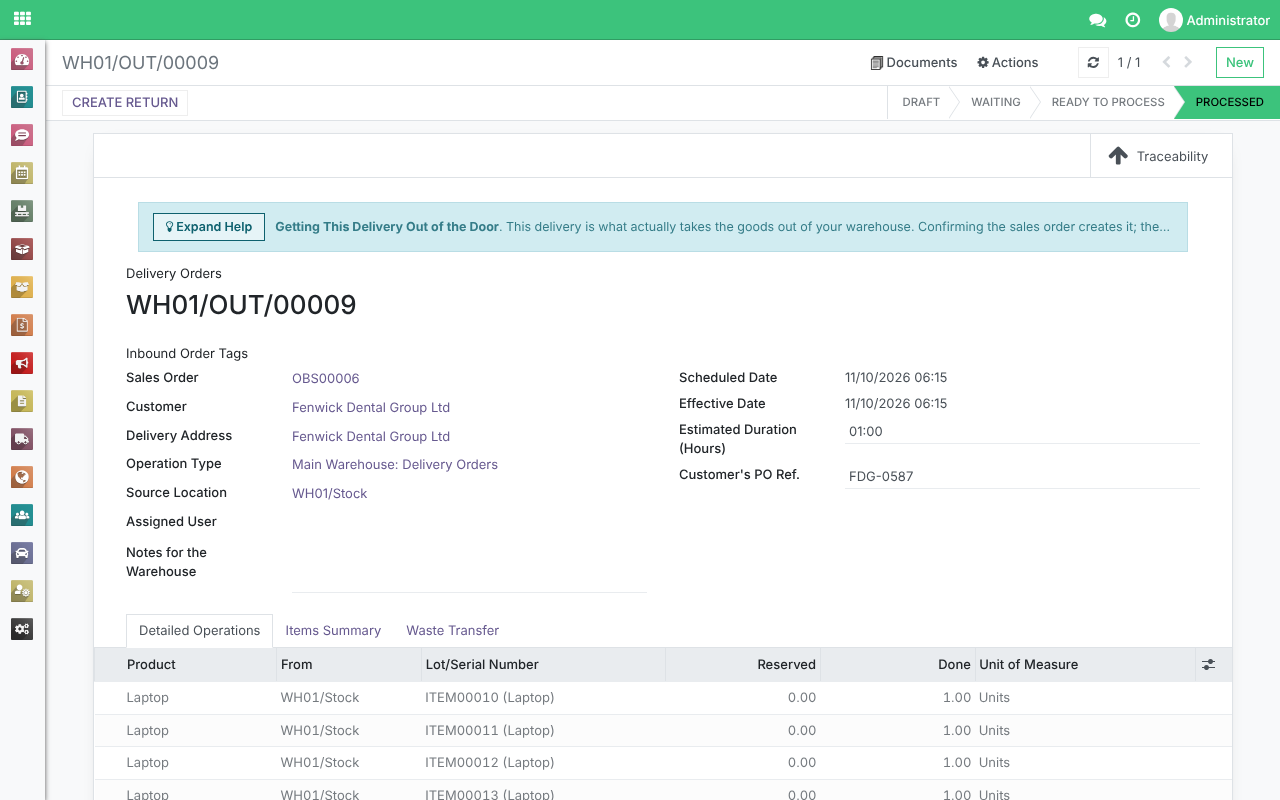Image resolution: width=1280 pixels, height=800 pixels.
Task: Open the delivery truck sidebar icon
Action: 22,439
